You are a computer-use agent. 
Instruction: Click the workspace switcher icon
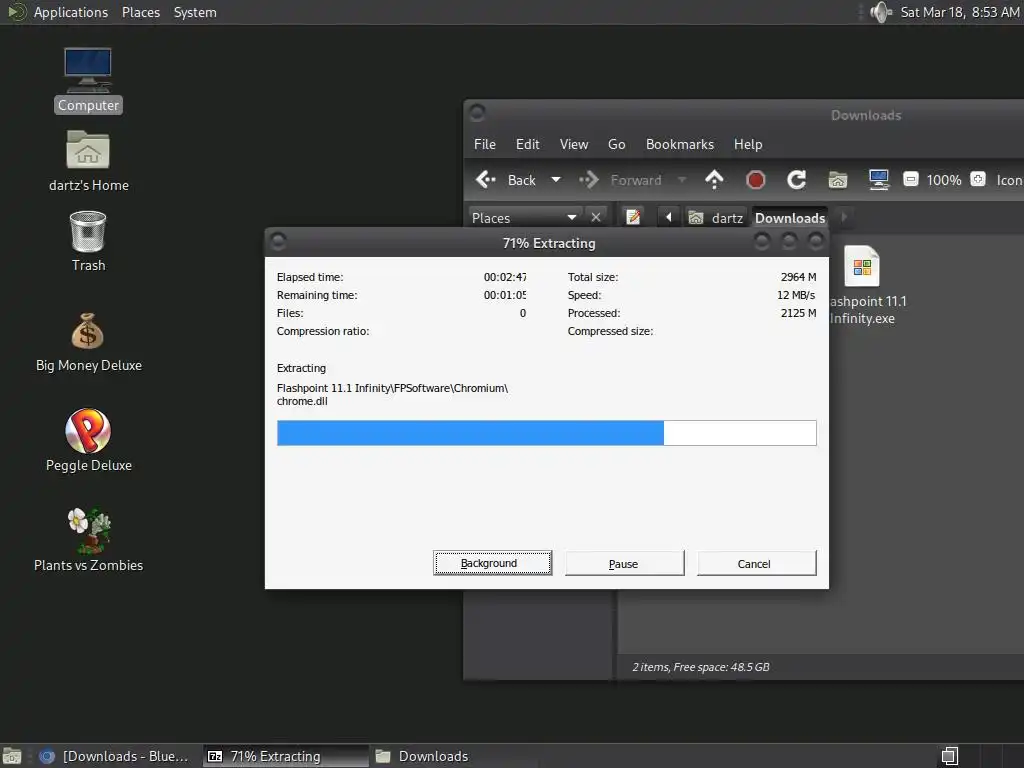(950, 756)
